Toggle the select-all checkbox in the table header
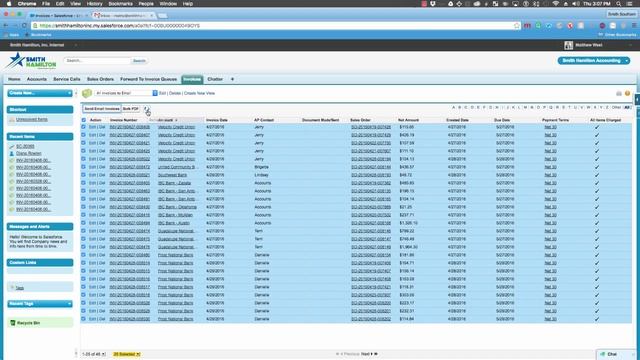Image resolution: width=640 pixels, height=360 pixels. [84, 120]
